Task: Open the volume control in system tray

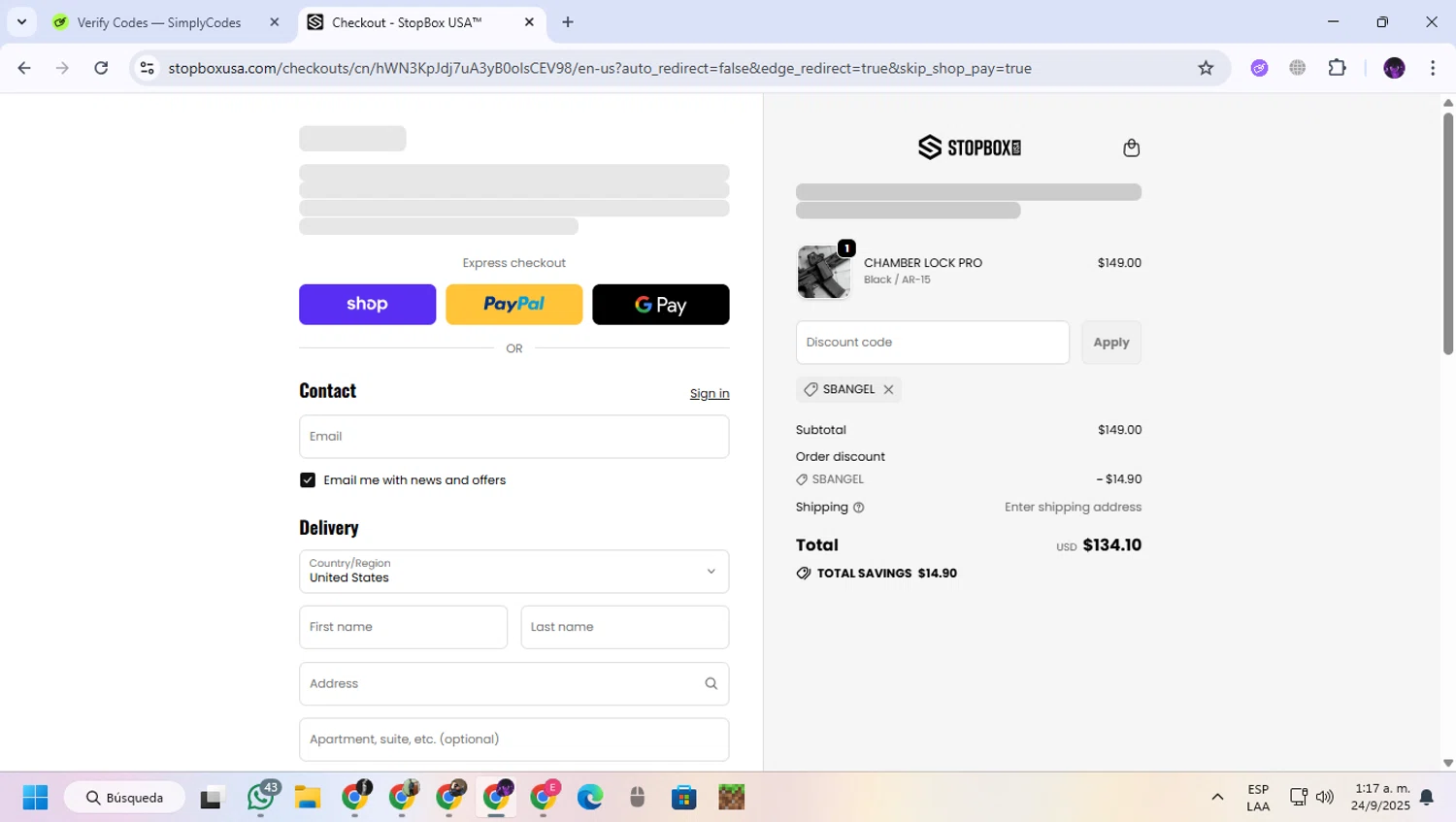Action: tap(1325, 798)
